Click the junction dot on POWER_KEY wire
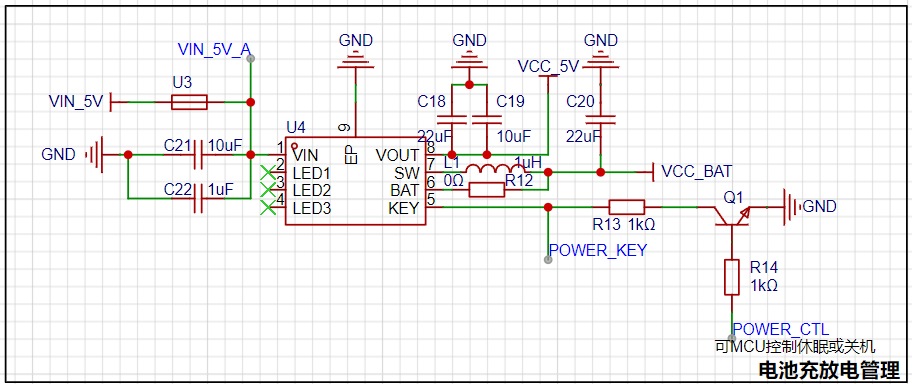The image size is (912, 384). click(548, 207)
